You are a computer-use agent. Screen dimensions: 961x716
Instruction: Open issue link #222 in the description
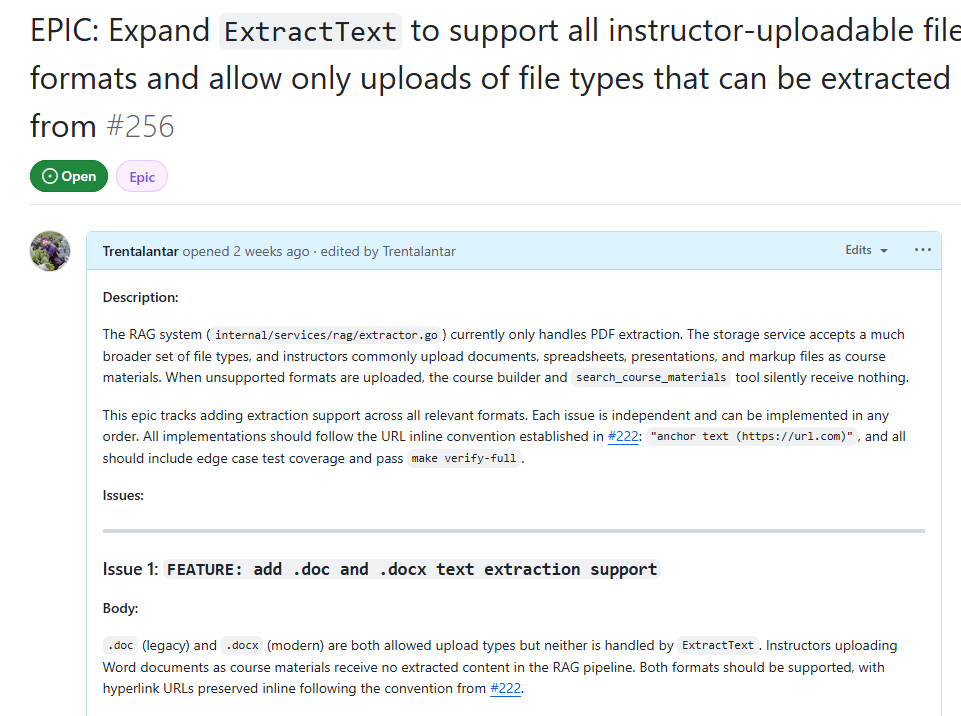pos(621,436)
